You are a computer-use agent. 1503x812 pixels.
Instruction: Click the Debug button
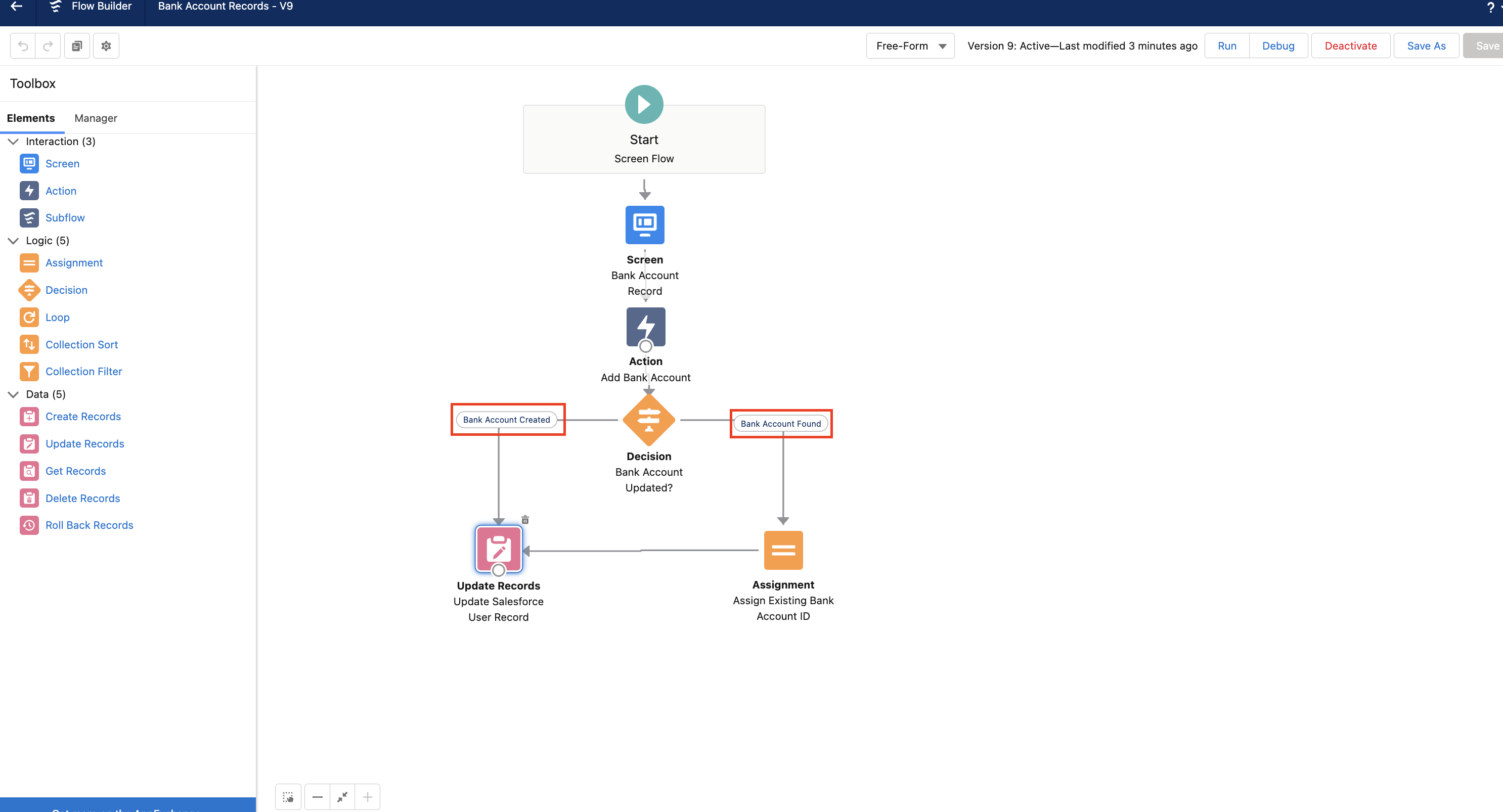coord(1278,46)
